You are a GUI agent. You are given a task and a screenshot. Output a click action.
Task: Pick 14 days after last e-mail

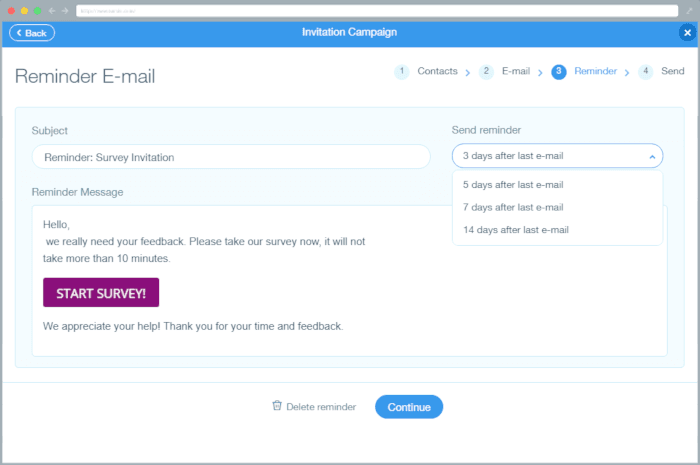pyautogui.click(x=516, y=230)
